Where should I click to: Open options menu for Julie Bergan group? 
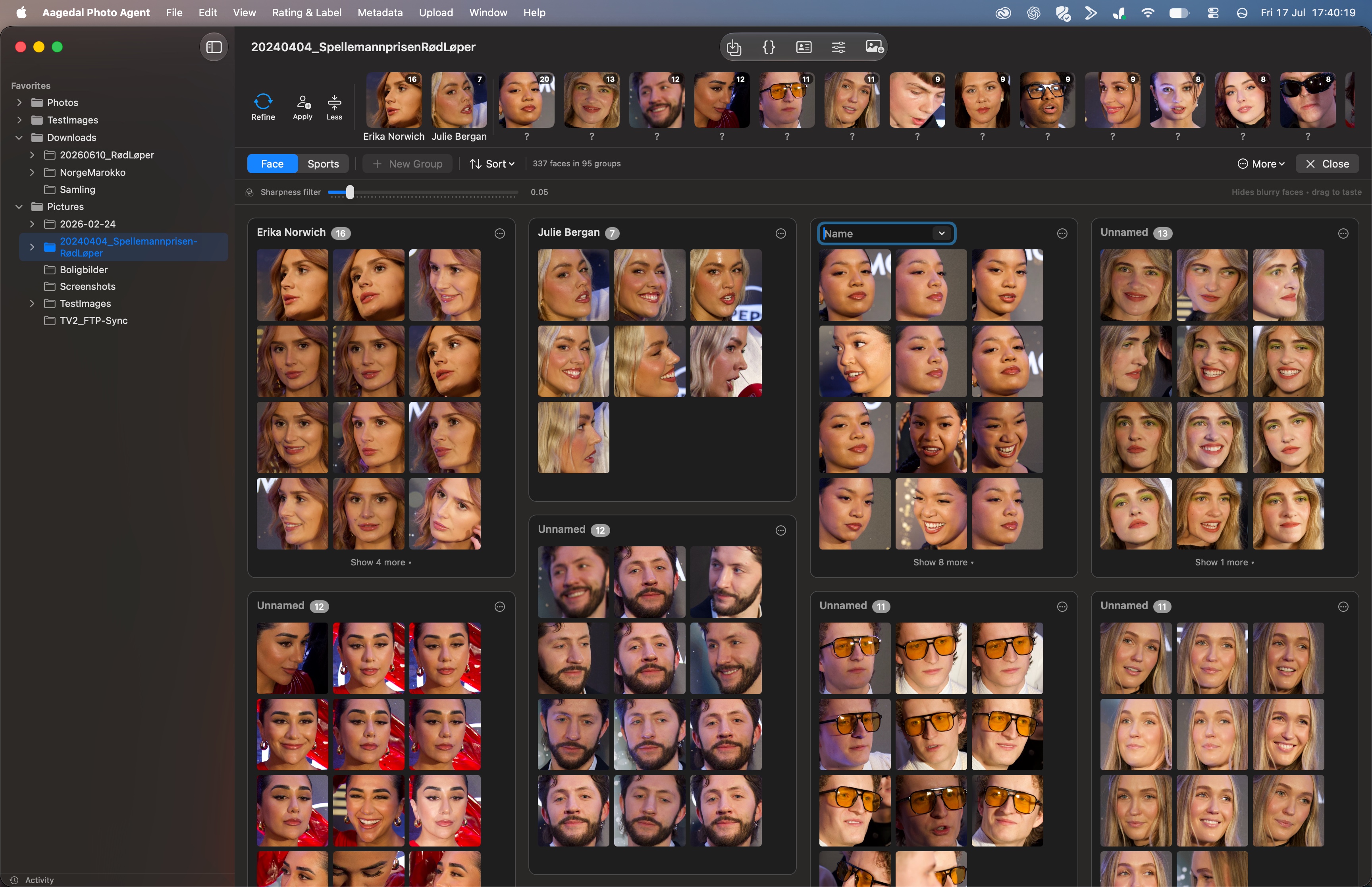pyautogui.click(x=780, y=233)
